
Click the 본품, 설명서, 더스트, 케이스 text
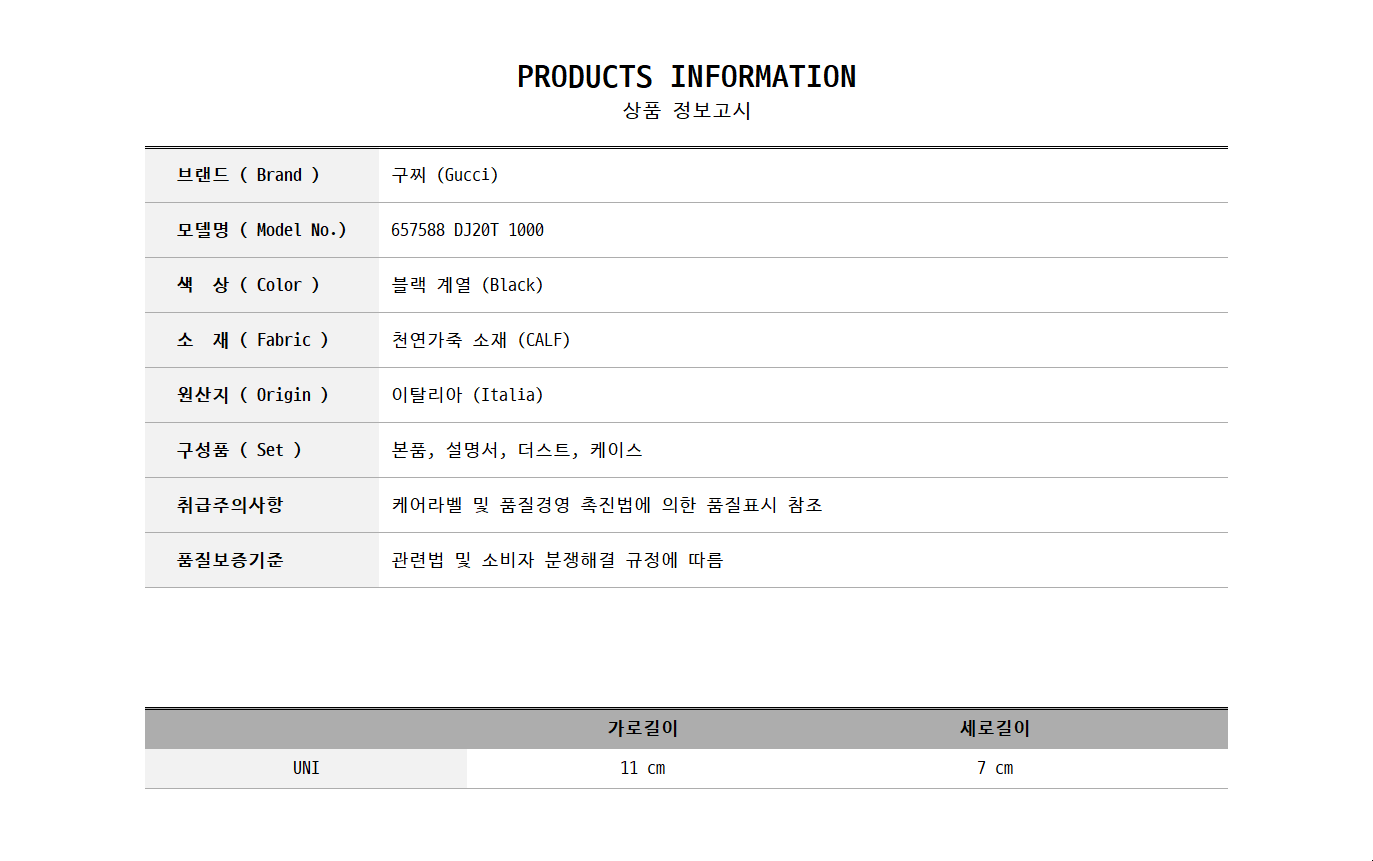tap(517, 450)
